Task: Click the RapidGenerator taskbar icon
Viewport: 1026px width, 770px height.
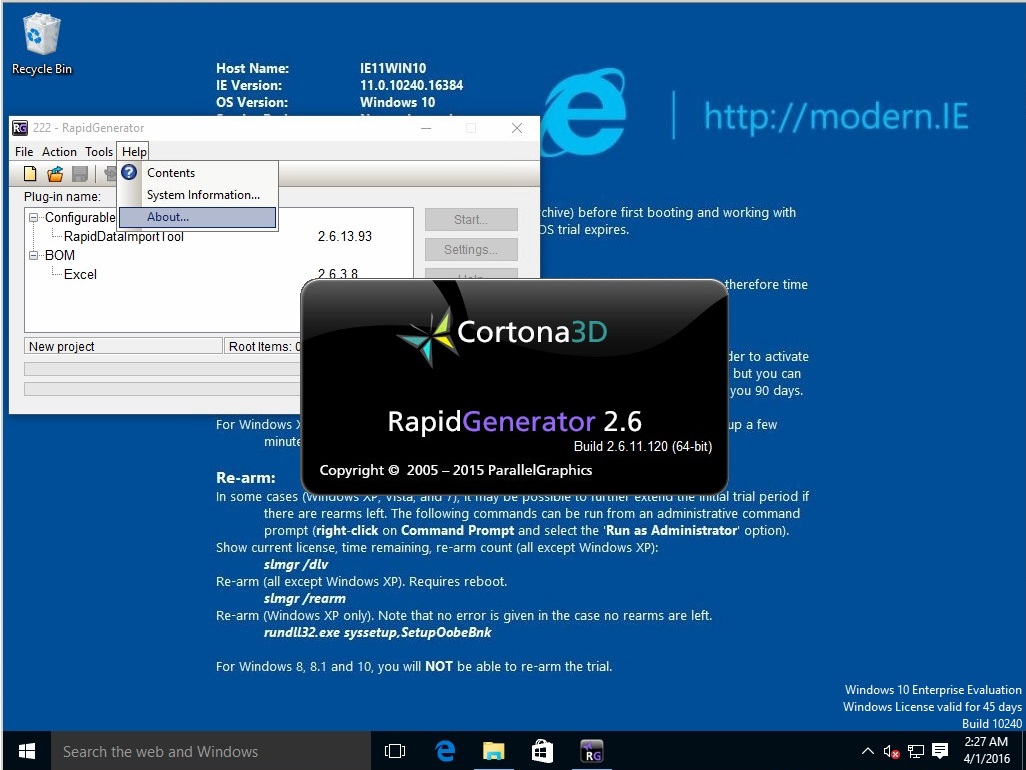Action: (x=592, y=751)
